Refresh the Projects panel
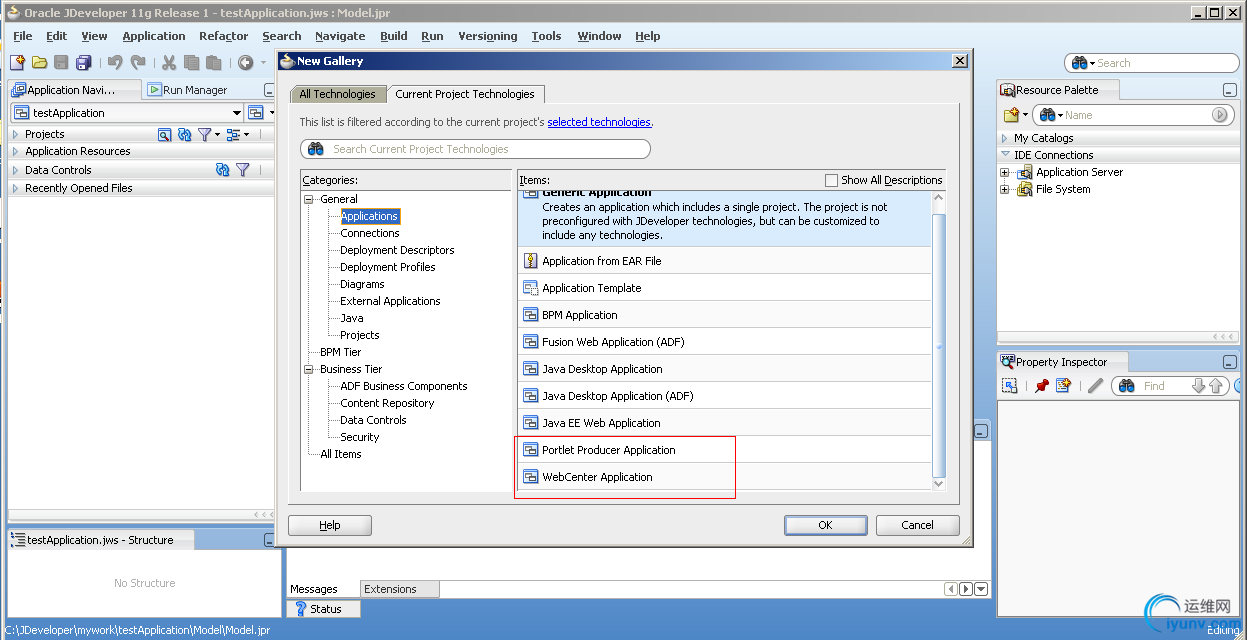The width and height of the screenshot is (1247, 640). [184, 134]
